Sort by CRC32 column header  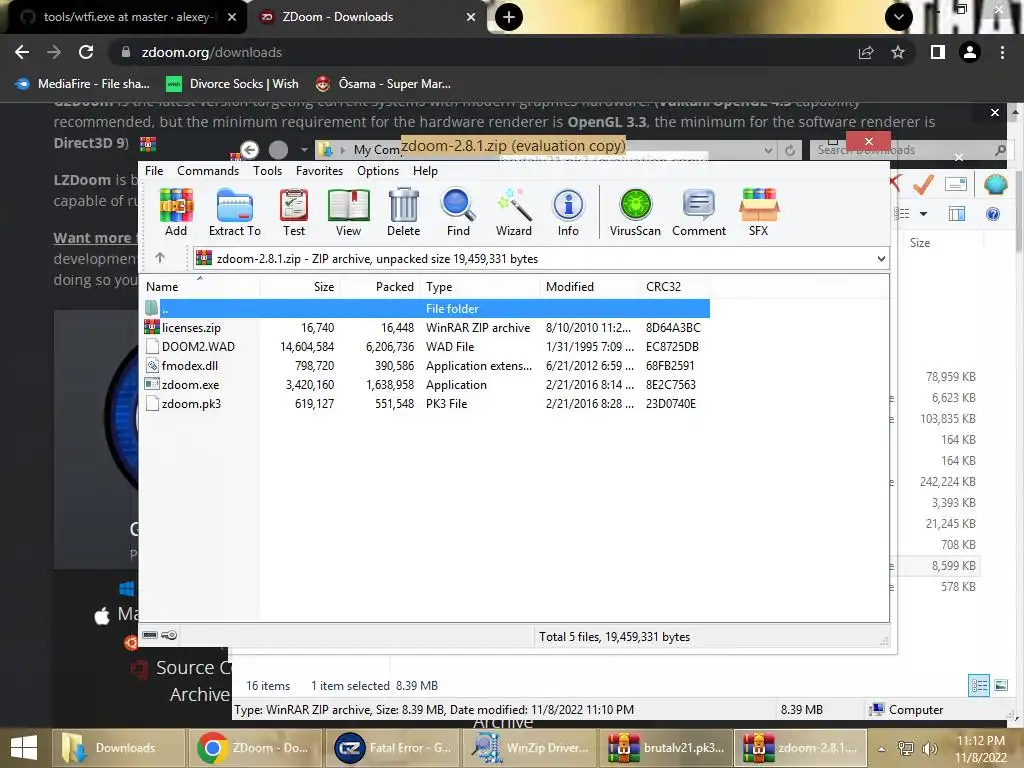point(675,287)
